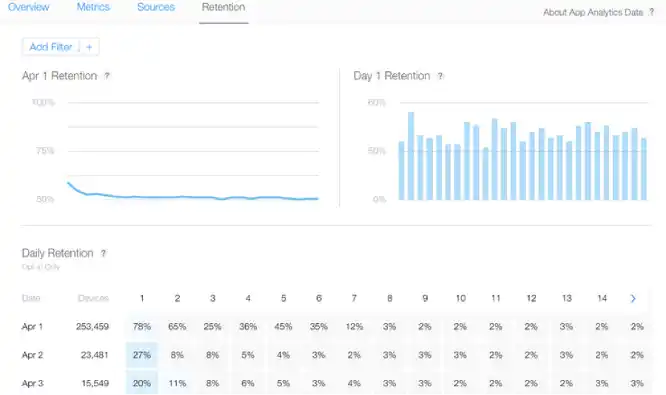Click the Apr 1 retention line start point
666x395 pixels.
click(x=68, y=183)
